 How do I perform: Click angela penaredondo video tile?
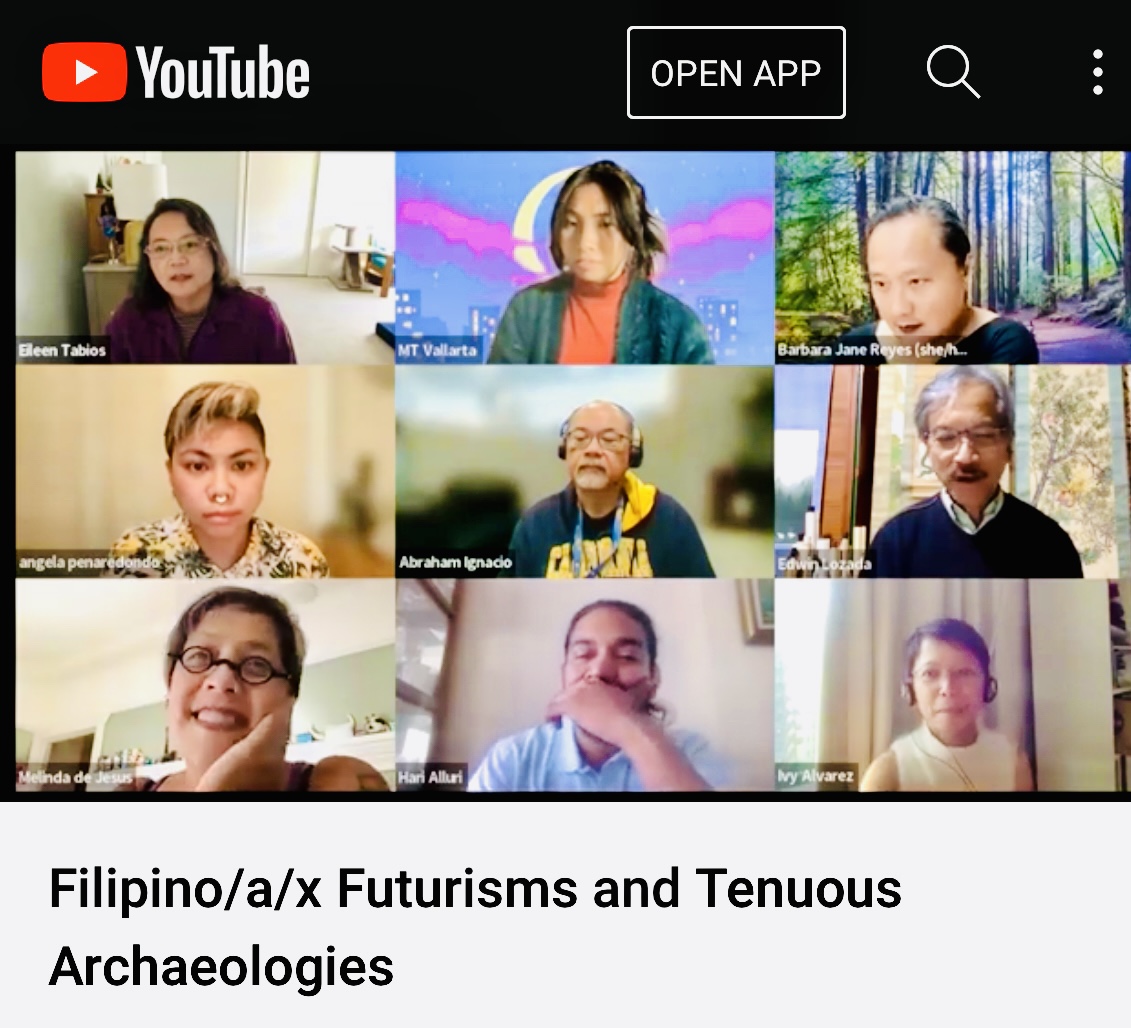(x=205, y=471)
